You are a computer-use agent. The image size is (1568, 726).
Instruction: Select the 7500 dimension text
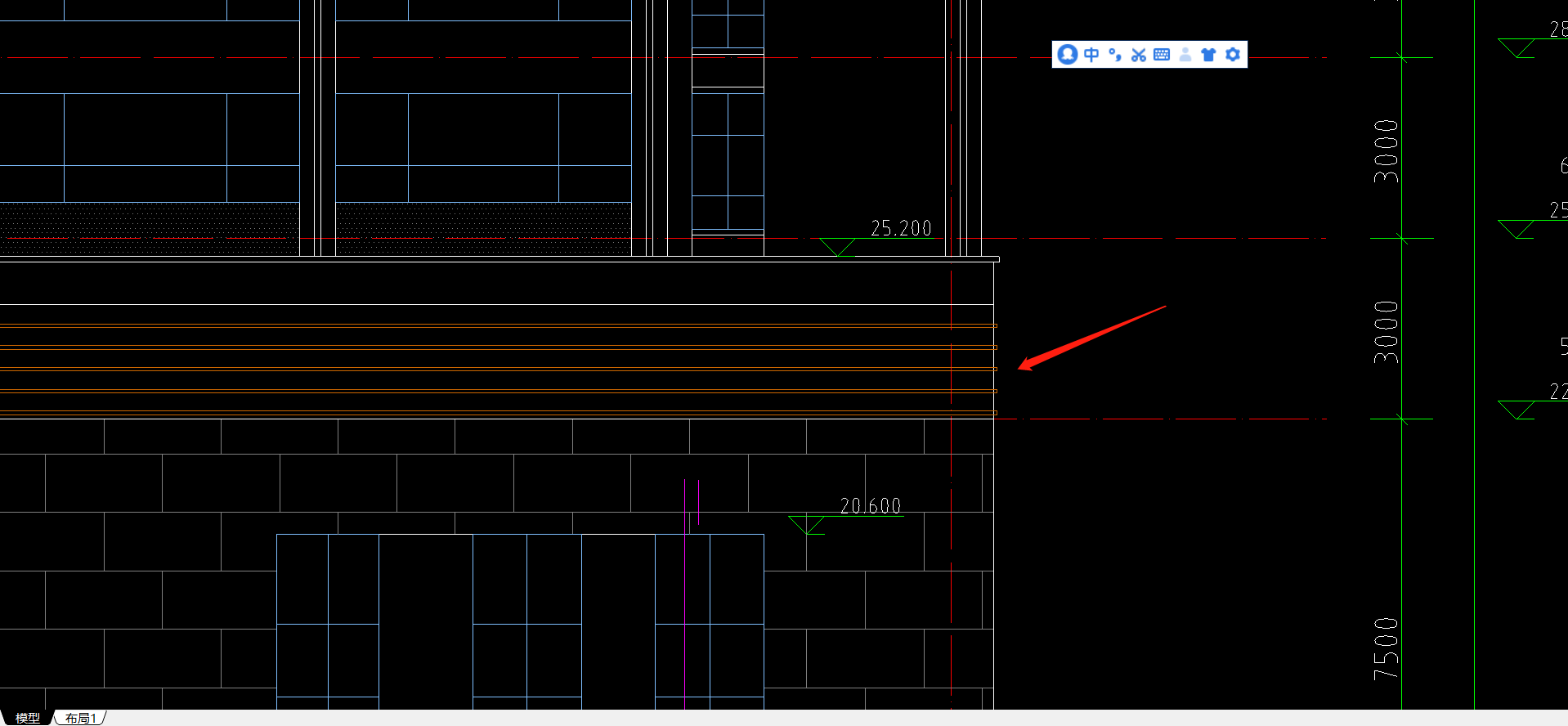click(x=1386, y=649)
